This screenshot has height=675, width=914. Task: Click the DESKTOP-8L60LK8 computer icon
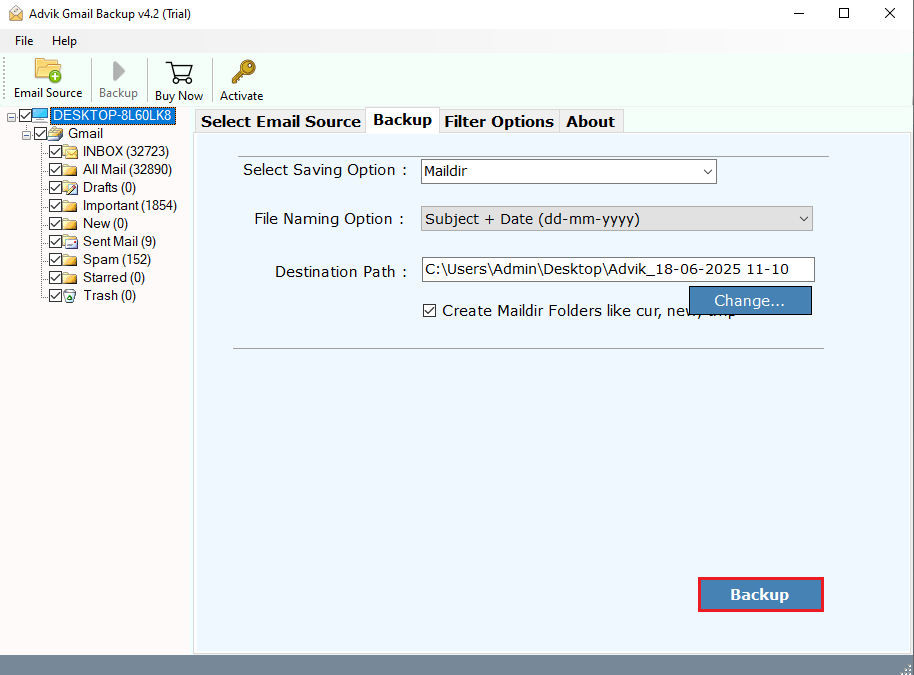pos(40,115)
